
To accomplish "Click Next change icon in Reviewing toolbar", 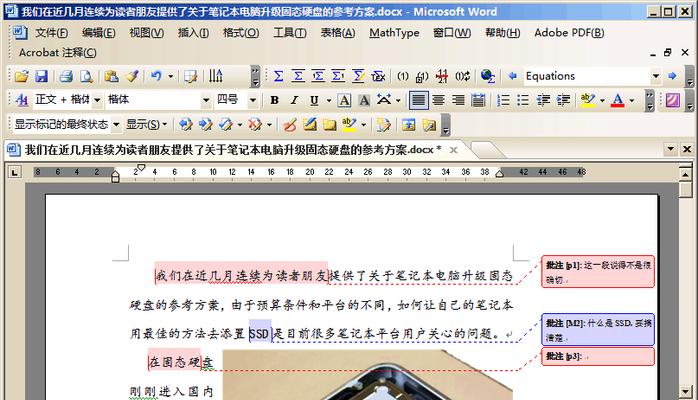I will [205, 125].
